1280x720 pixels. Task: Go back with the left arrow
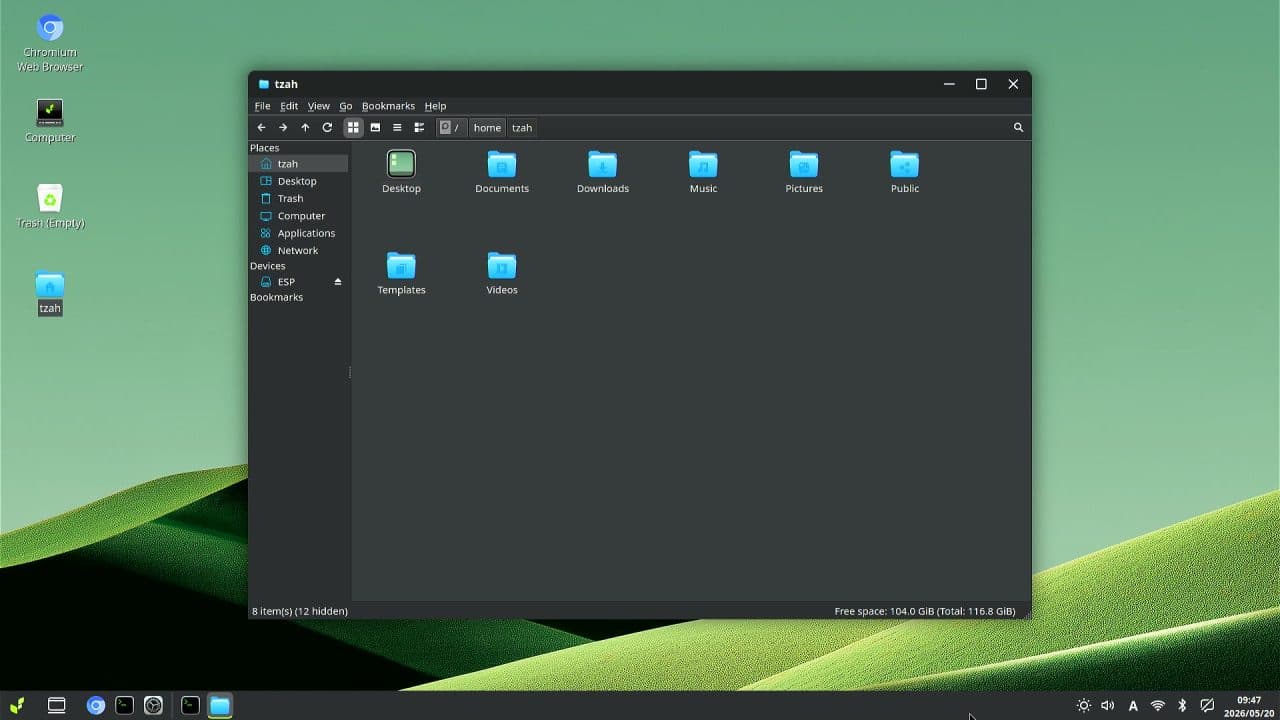point(261,128)
